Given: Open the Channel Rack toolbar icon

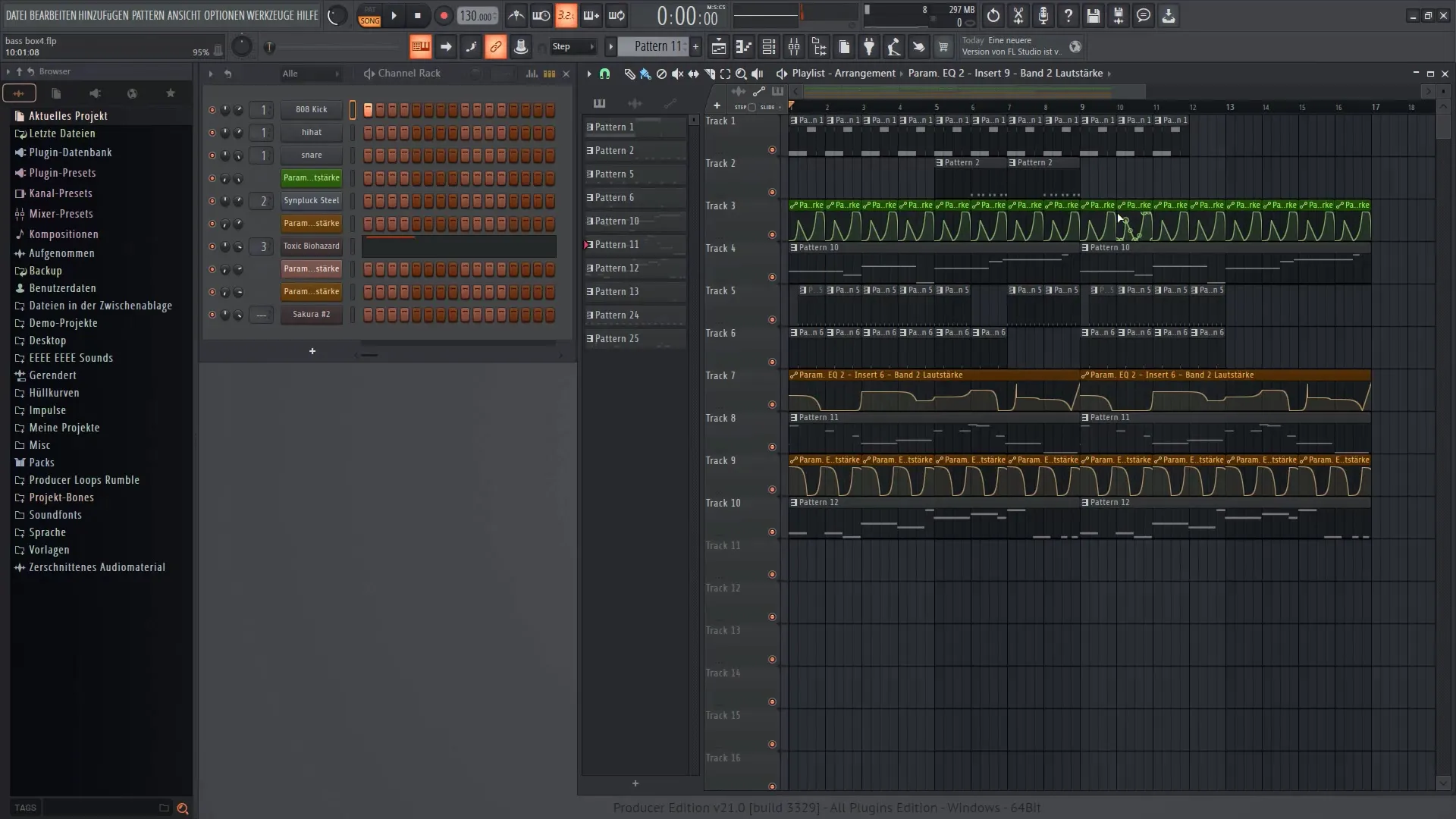Looking at the screenshot, I should point(769,47).
